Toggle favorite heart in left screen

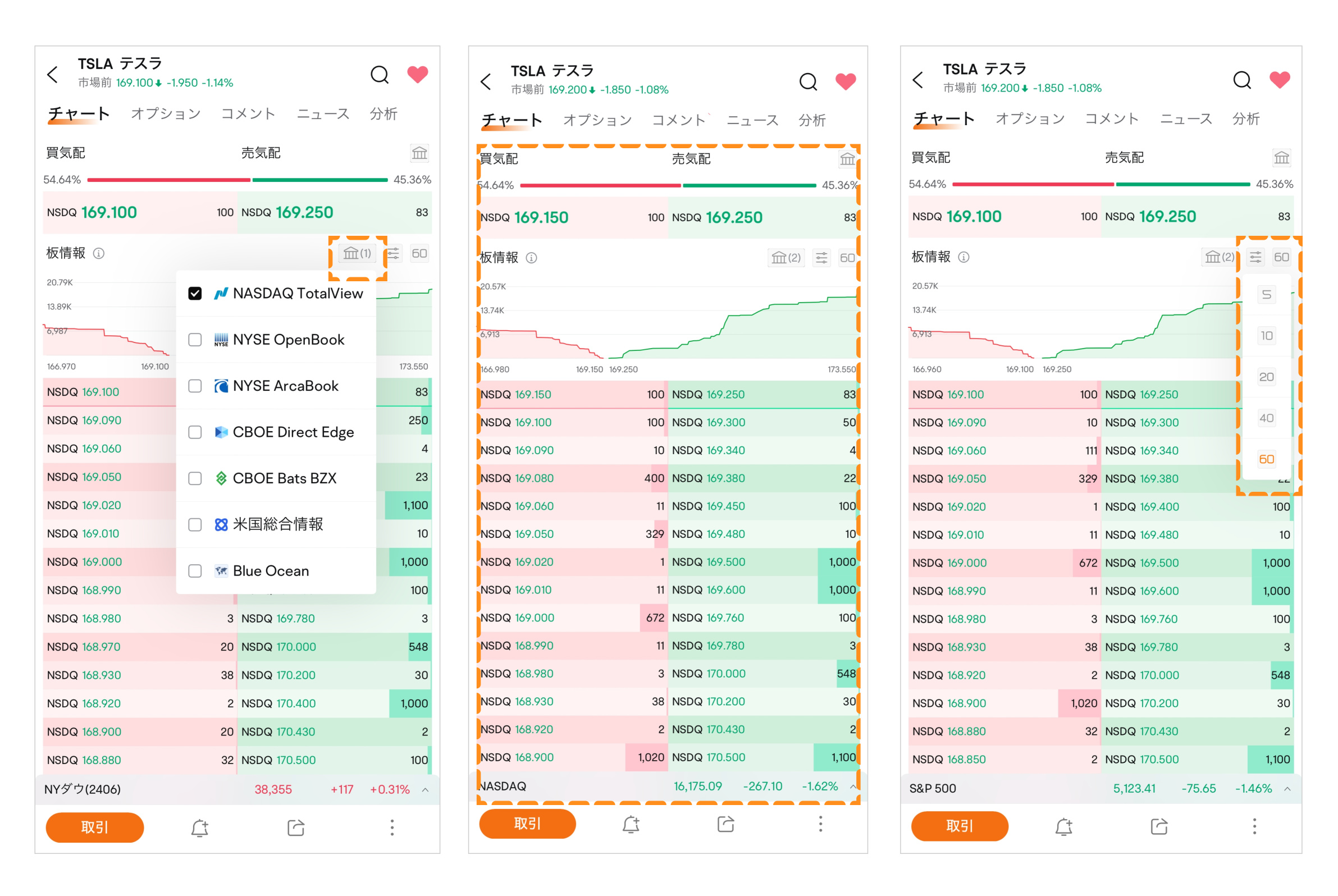[418, 74]
